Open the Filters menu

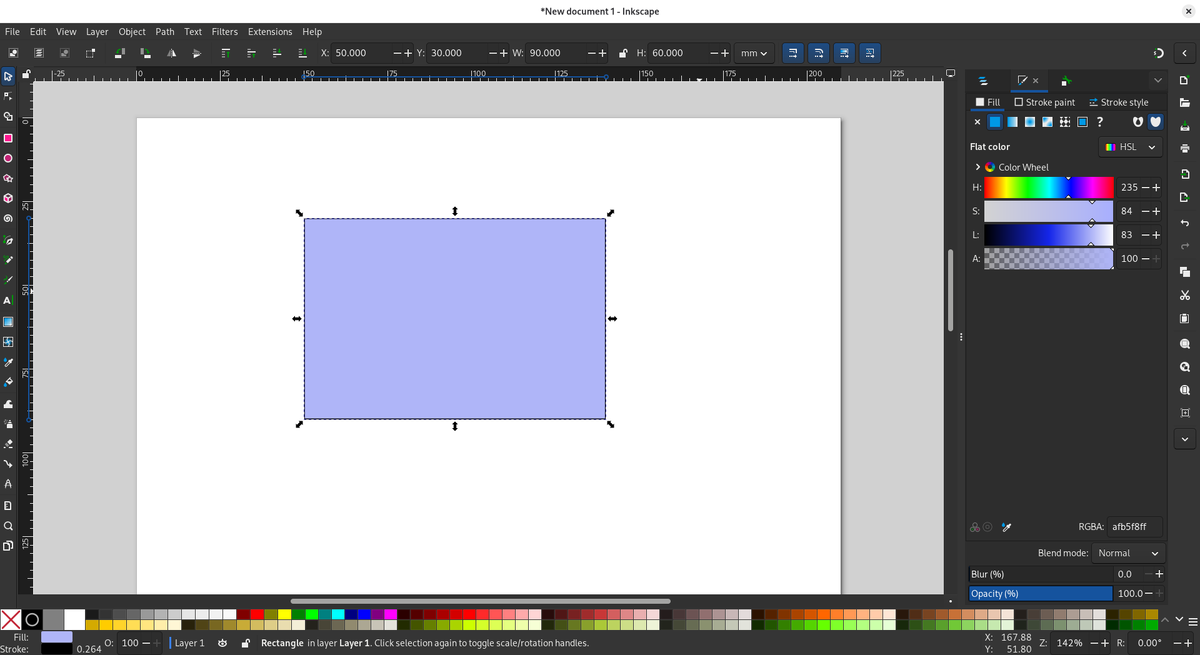click(225, 32)
